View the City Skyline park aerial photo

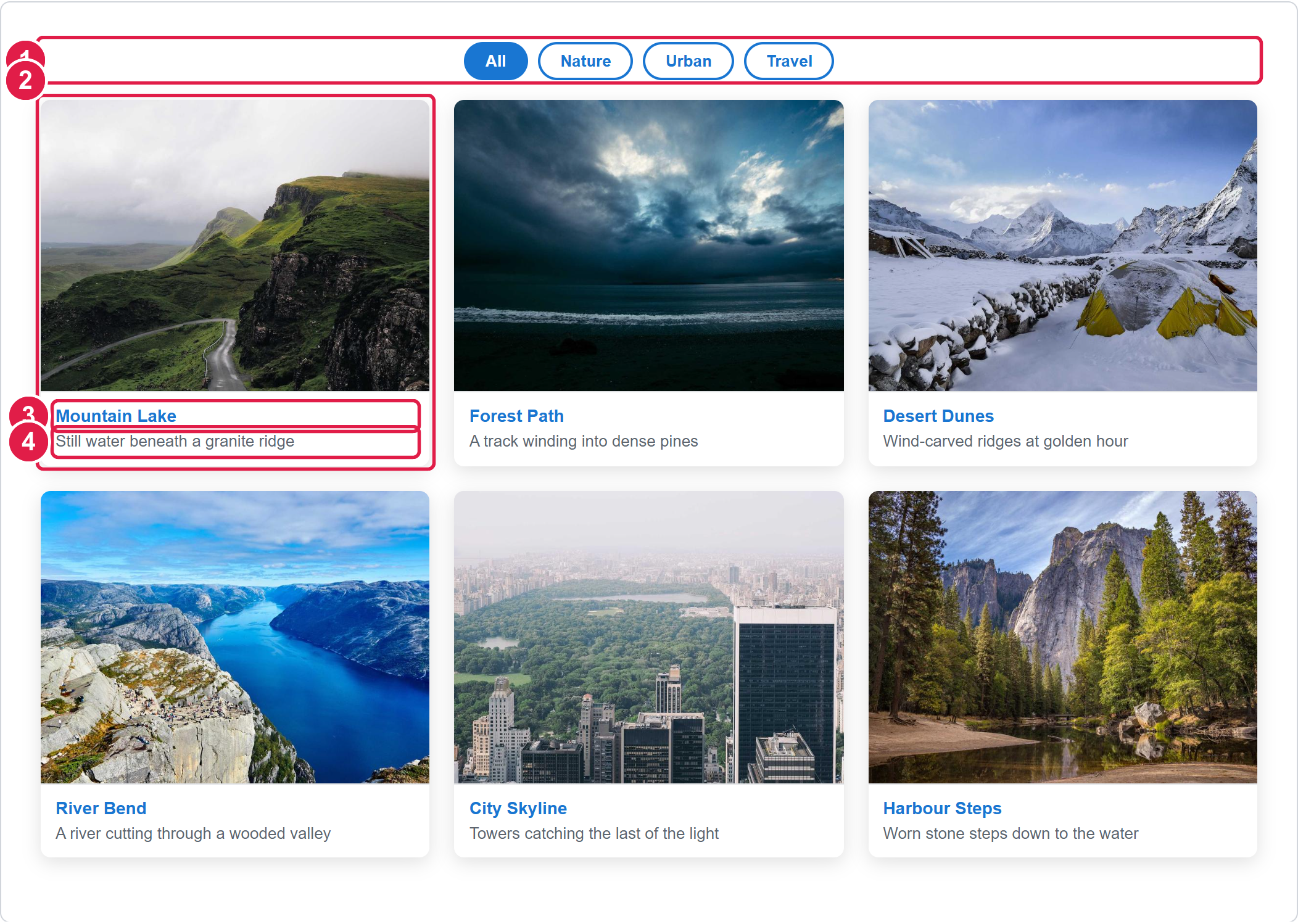[x=648, y=637]
